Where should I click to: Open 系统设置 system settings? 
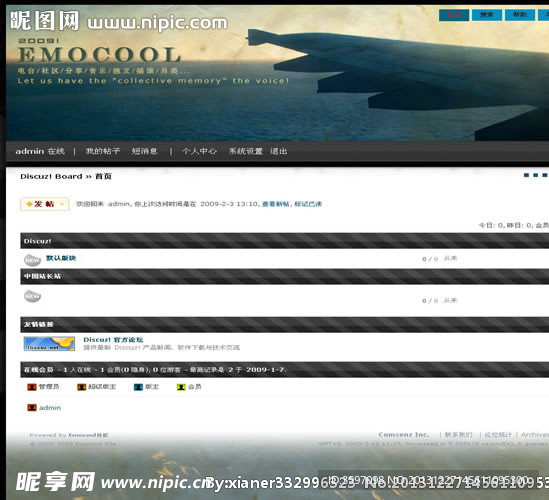tap(246, 151)
